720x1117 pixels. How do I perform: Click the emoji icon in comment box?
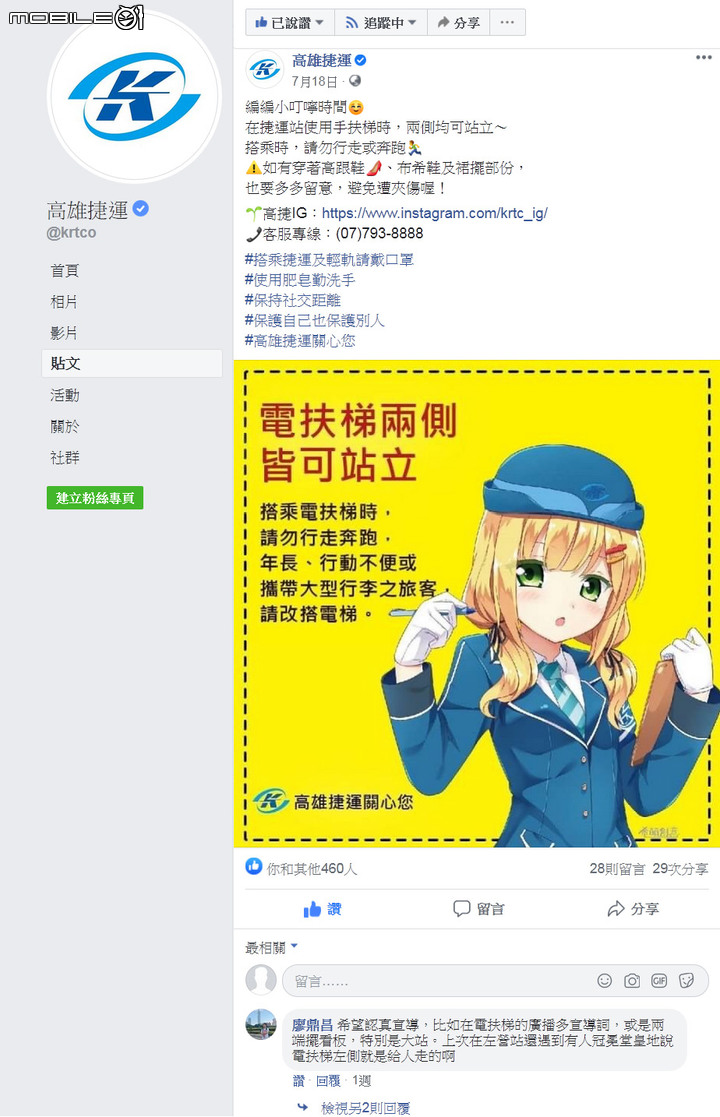coord(604,981)
